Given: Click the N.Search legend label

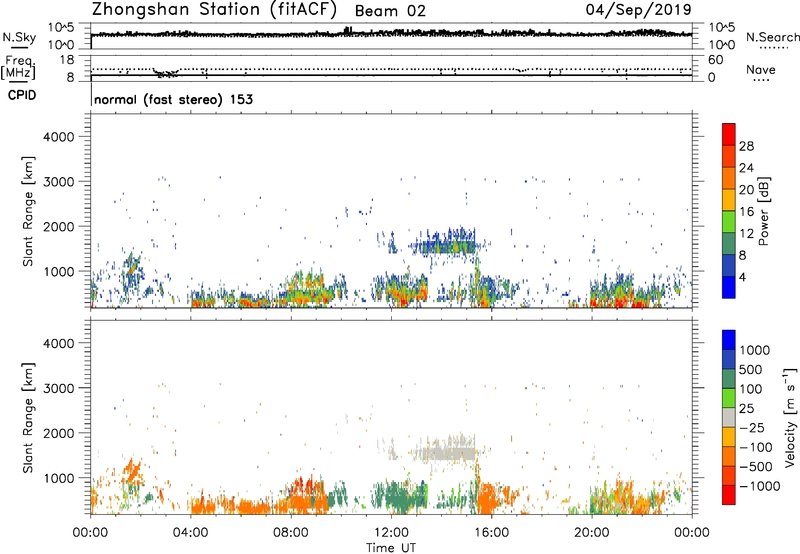Looking at the screenshot, I should click(x=772, y=37).
